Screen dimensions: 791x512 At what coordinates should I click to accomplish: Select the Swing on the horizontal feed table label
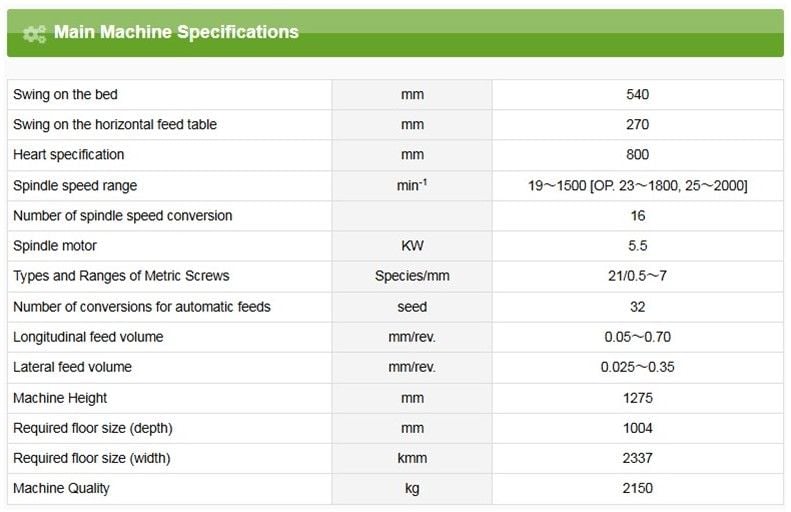click(115, 125)
